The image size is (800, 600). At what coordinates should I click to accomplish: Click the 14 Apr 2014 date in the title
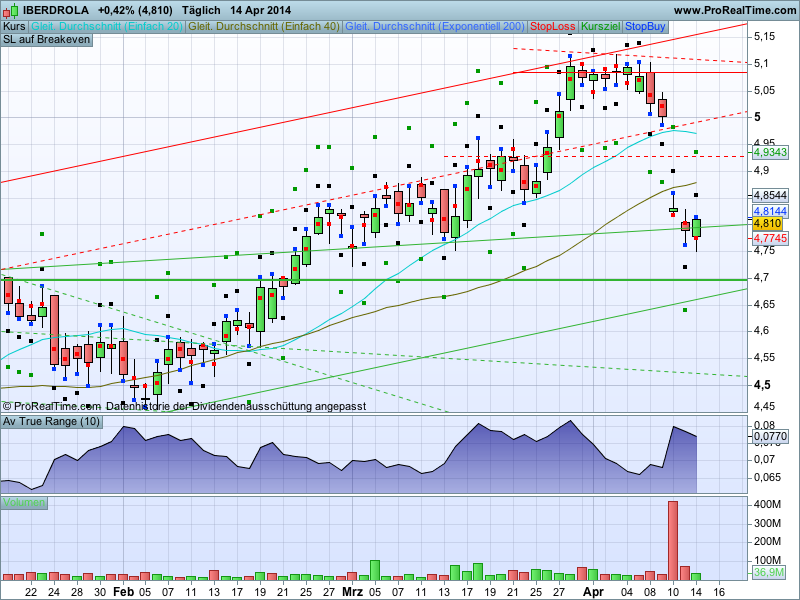(260, 10)
